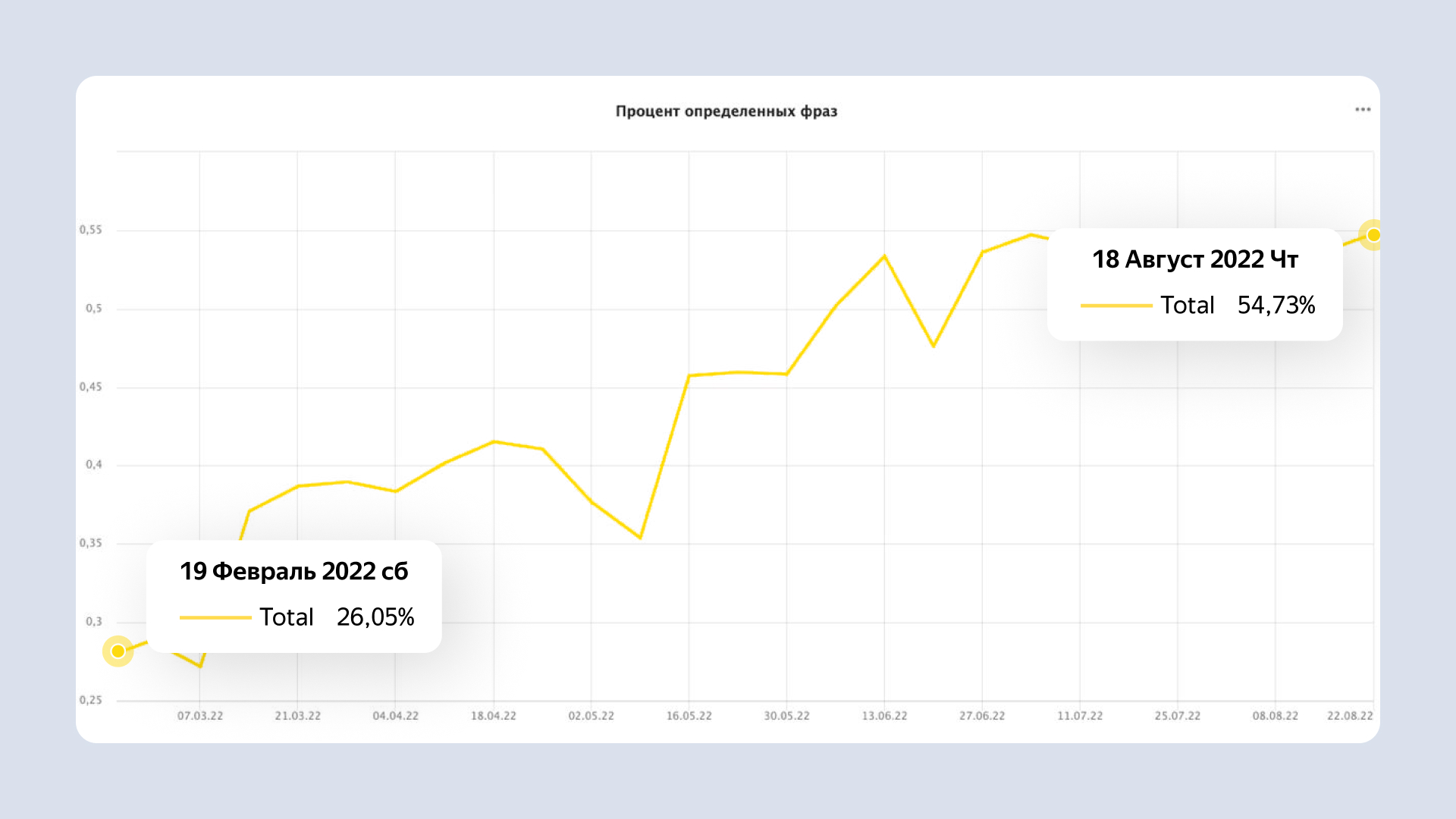Image resolution: width=1456 pixels, height=819 pixels.
Task: Click the 16.05.22 date axis label
Action: (x=689, y=716)
